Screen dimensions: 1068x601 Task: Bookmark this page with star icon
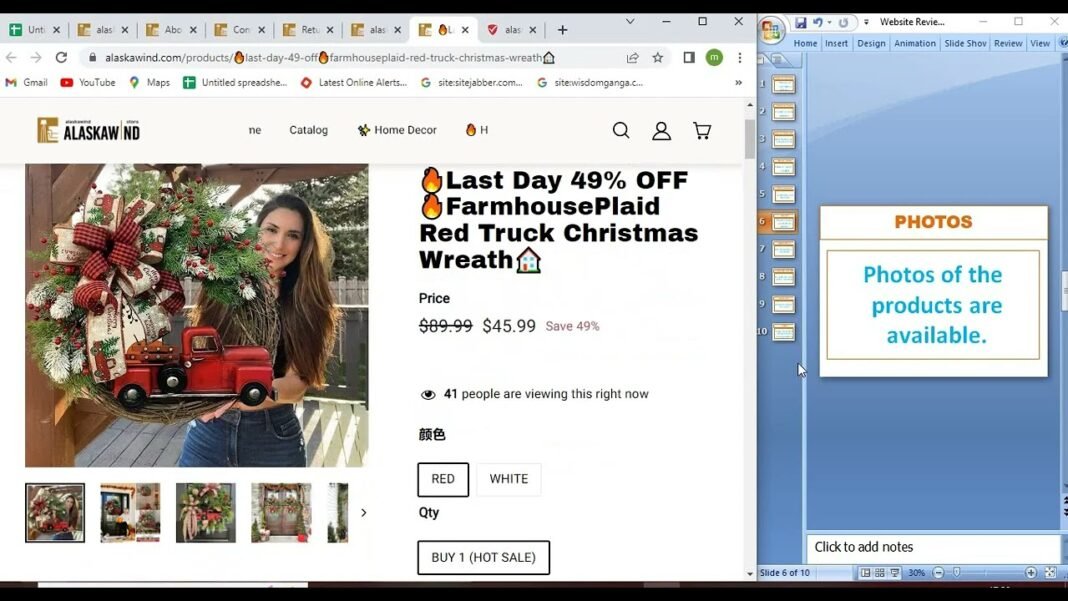[658, 58]
